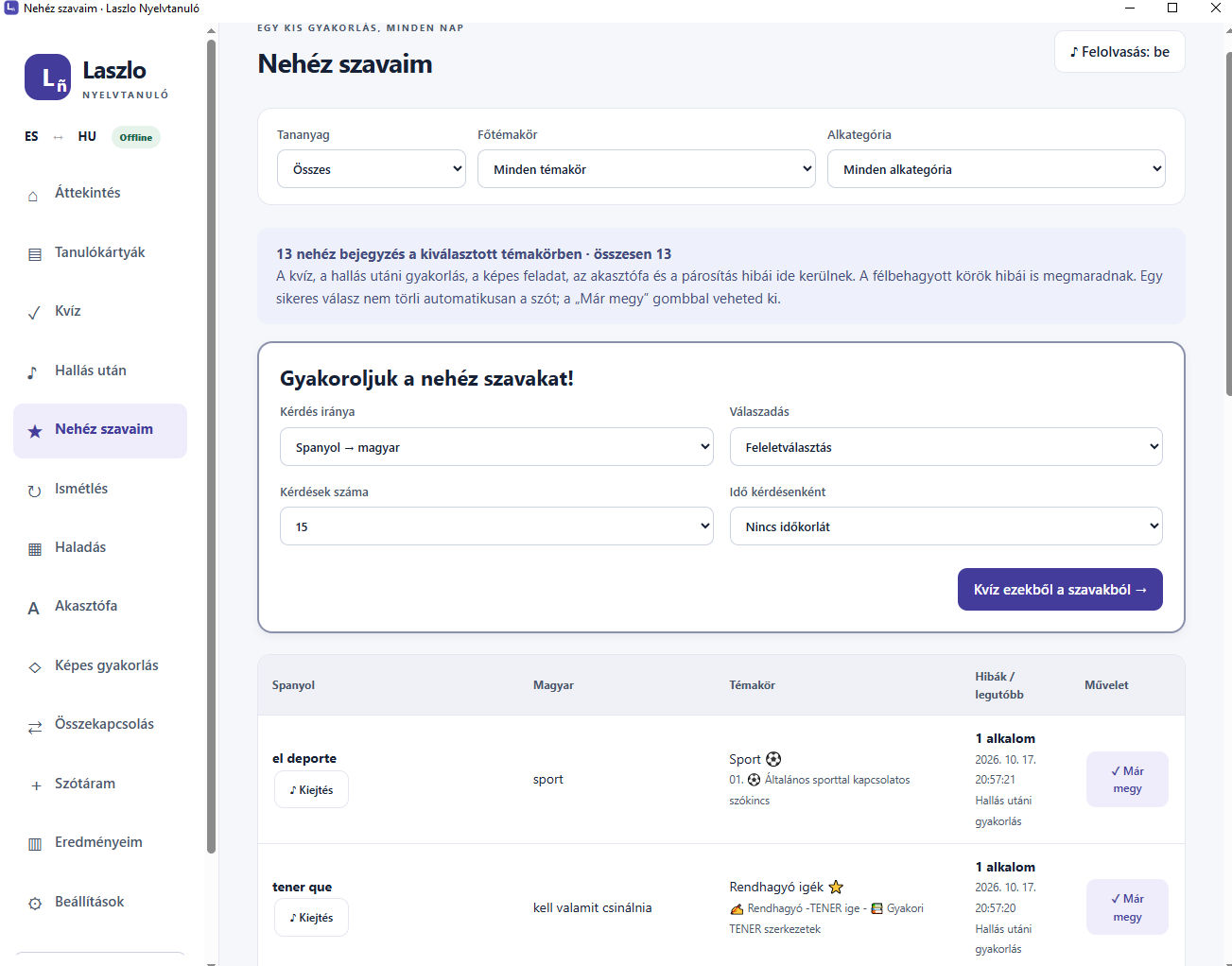Play Kiejtés for tener que

[x=311, y=918]
